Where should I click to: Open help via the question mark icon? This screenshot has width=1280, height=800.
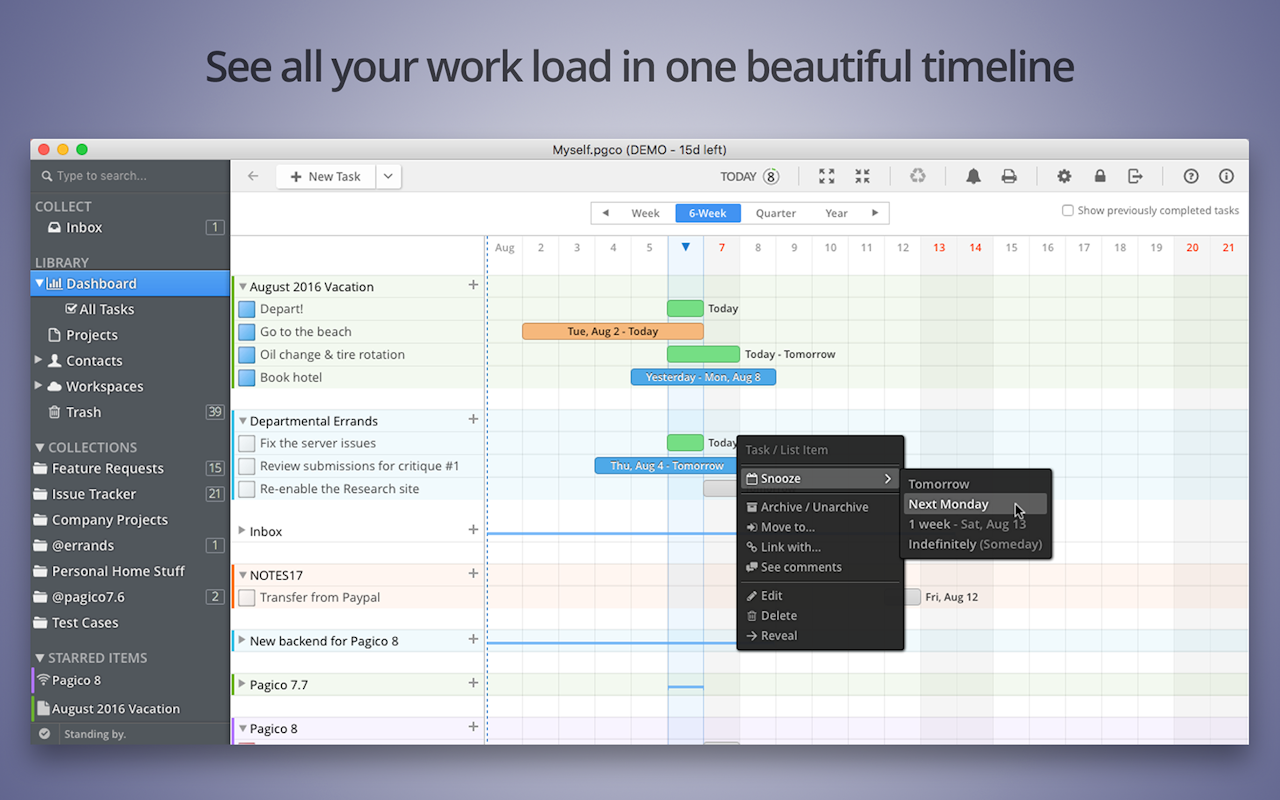pos(1191,176)
